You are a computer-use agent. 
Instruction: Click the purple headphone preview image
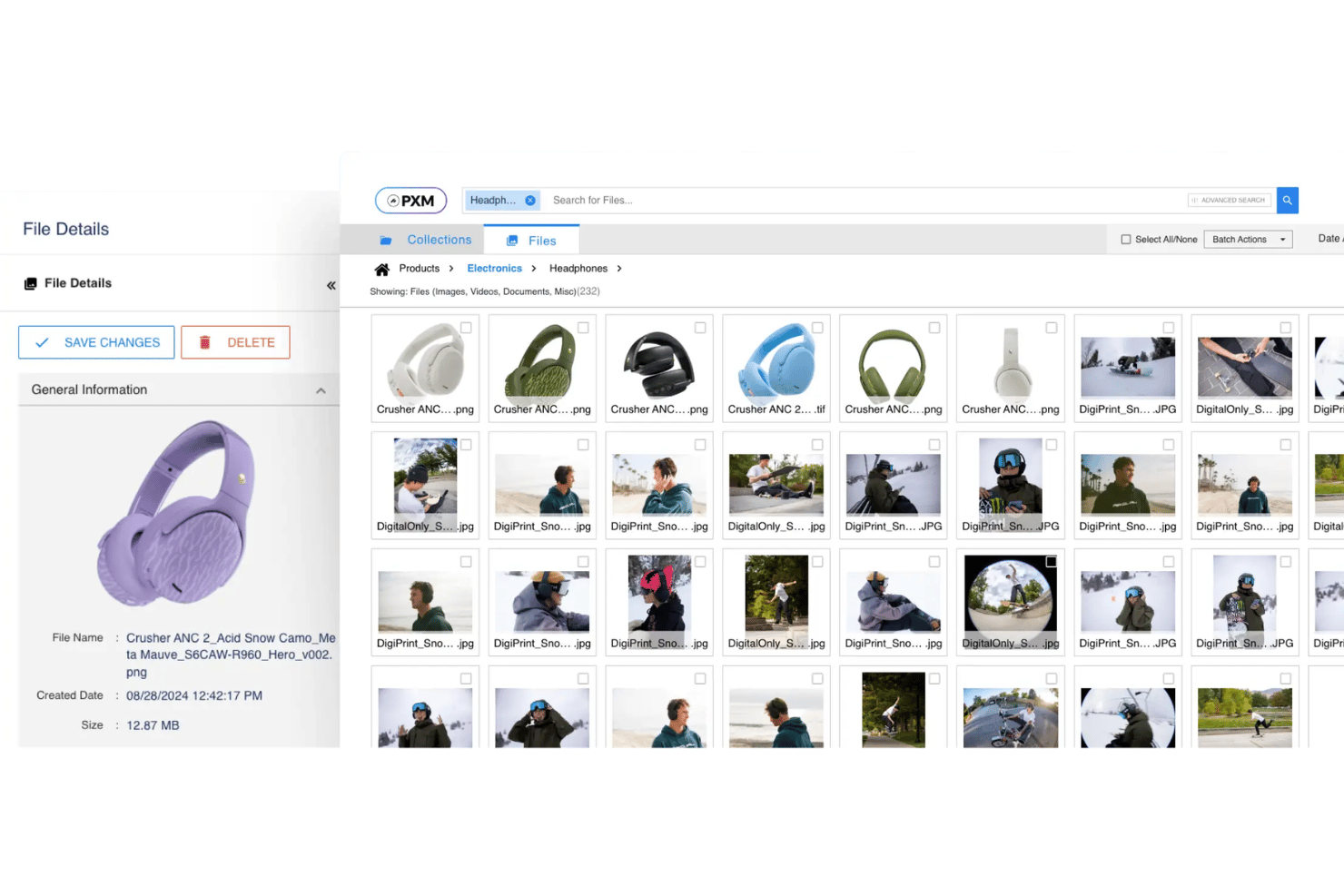point(176,513)
